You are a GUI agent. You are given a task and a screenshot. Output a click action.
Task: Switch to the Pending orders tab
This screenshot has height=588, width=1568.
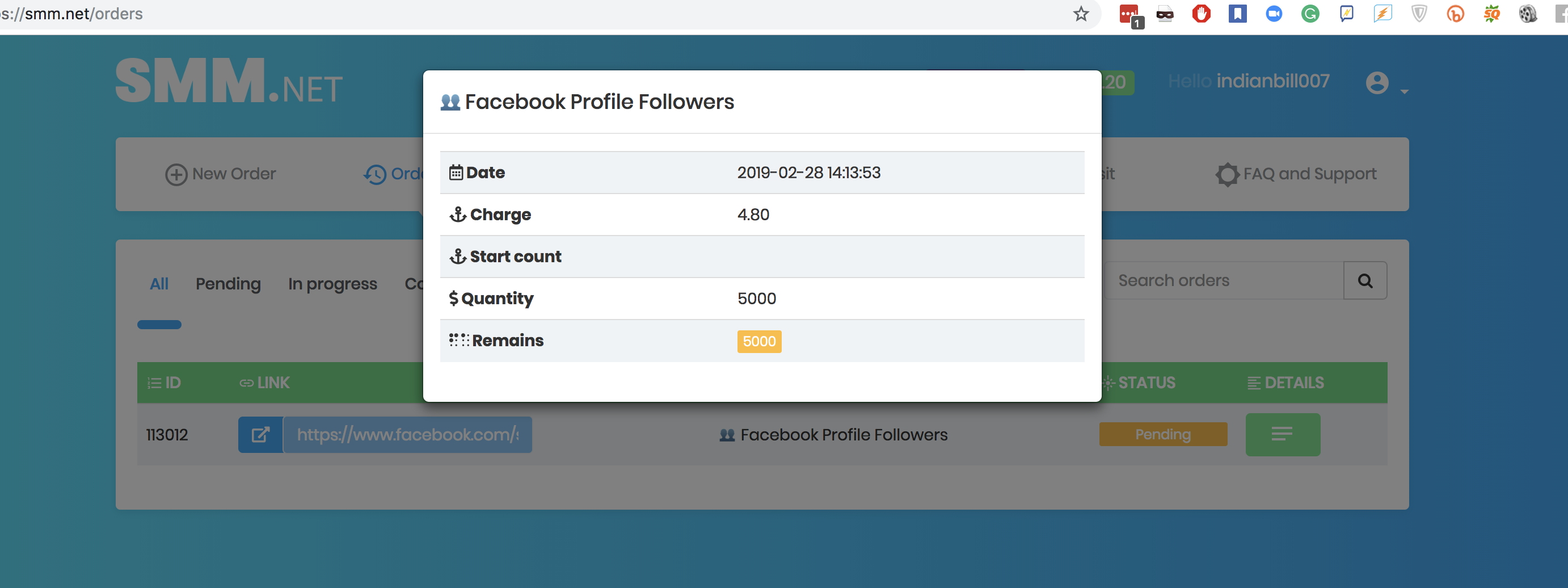pyautogui.click(x=227, y=284)
